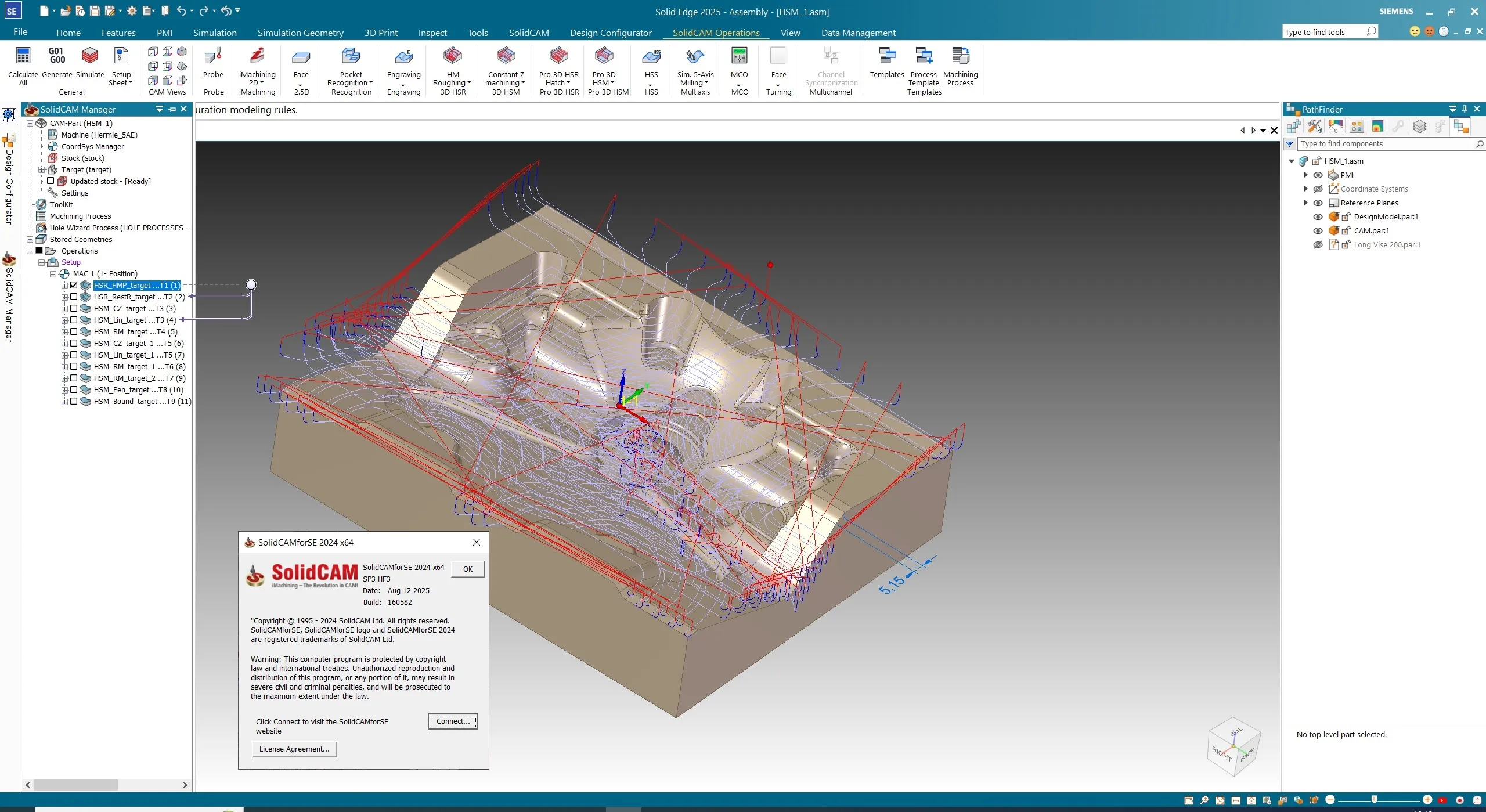Check the Updated stock checkbox

51,181
